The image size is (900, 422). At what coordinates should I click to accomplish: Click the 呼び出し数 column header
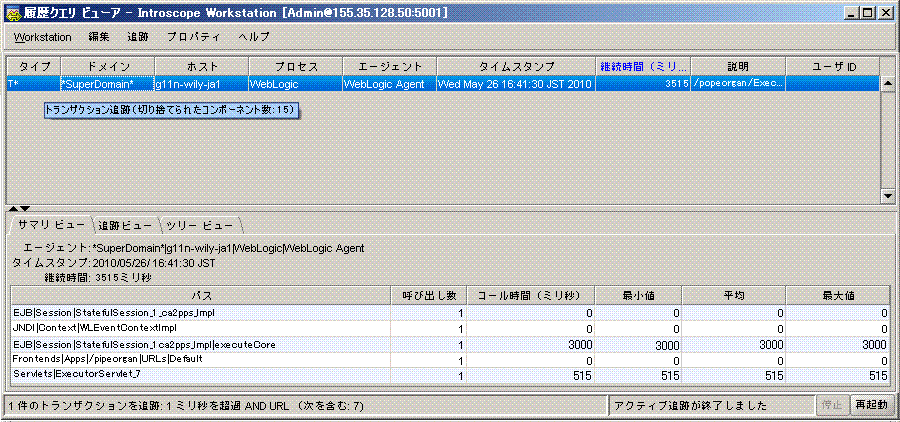pos(429,296)
